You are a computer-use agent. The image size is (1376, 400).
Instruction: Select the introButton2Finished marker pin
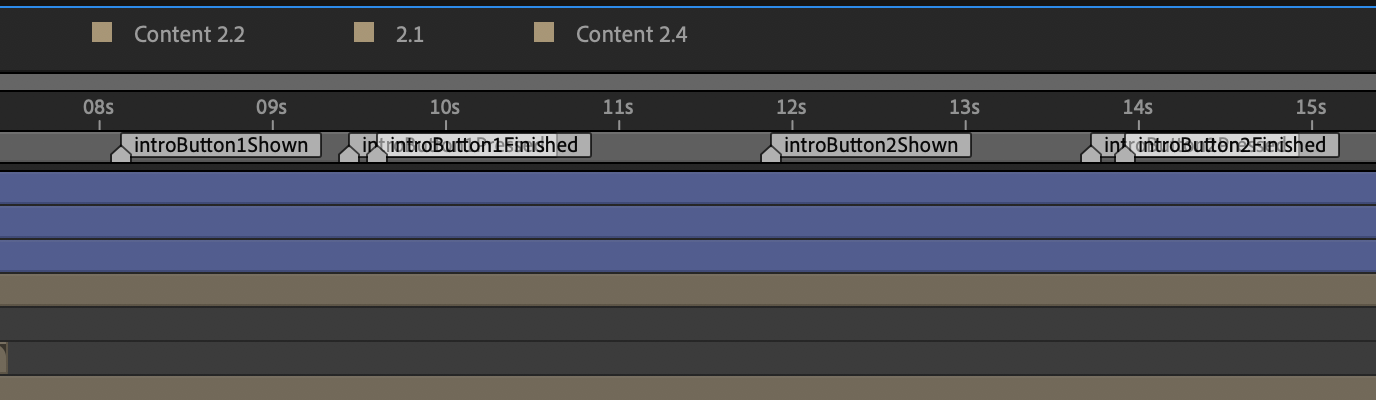tap(1125, 154)
